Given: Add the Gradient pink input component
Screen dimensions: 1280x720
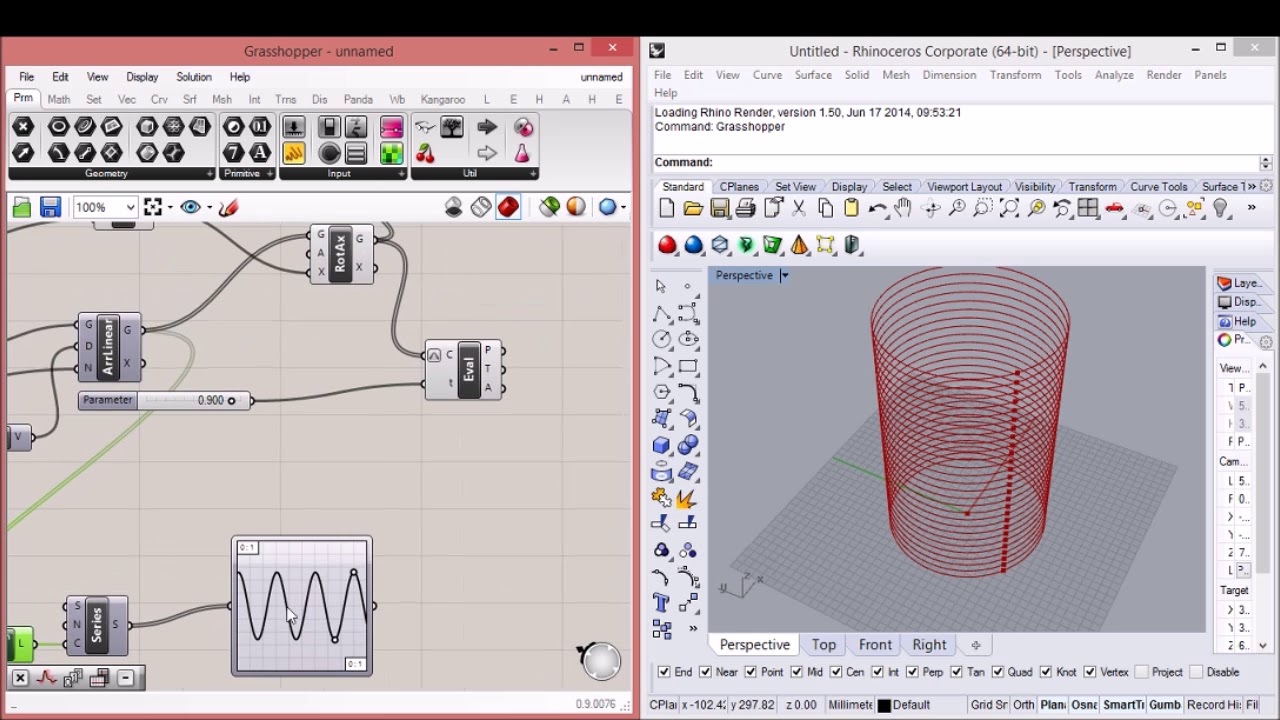Looking at the screenshot, I should (x=391, y=127).
